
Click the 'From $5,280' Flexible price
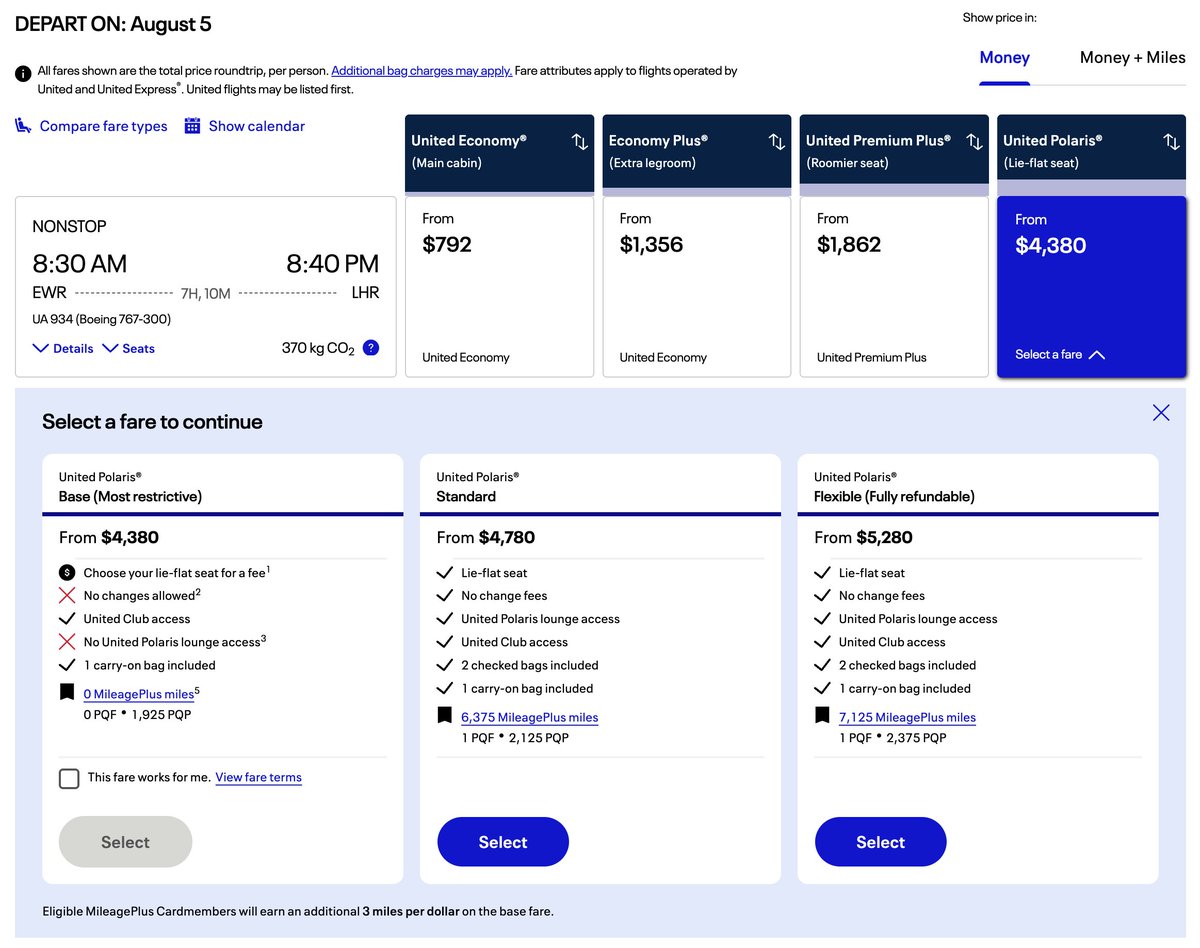point(863,537)
